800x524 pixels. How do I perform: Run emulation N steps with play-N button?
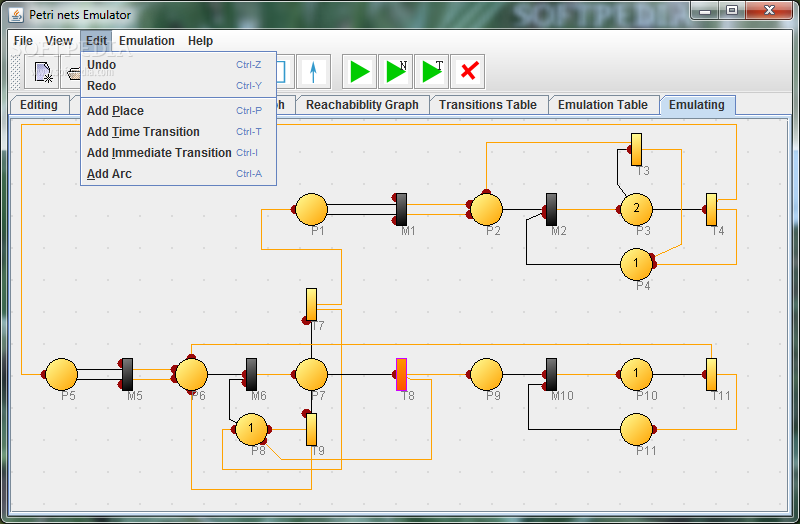pos(396,71)
